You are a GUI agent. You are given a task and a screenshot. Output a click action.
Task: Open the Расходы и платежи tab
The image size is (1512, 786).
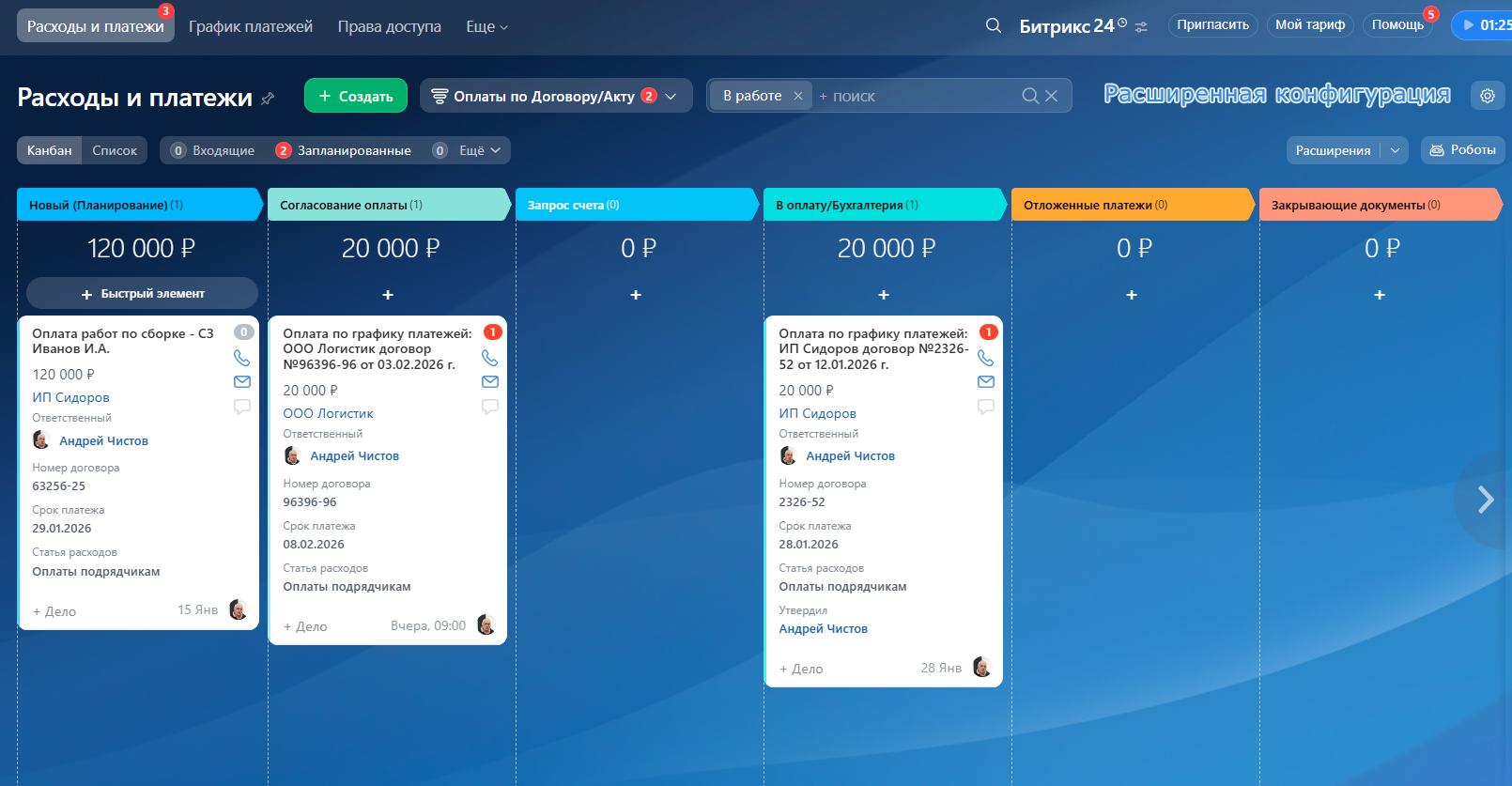95,26
